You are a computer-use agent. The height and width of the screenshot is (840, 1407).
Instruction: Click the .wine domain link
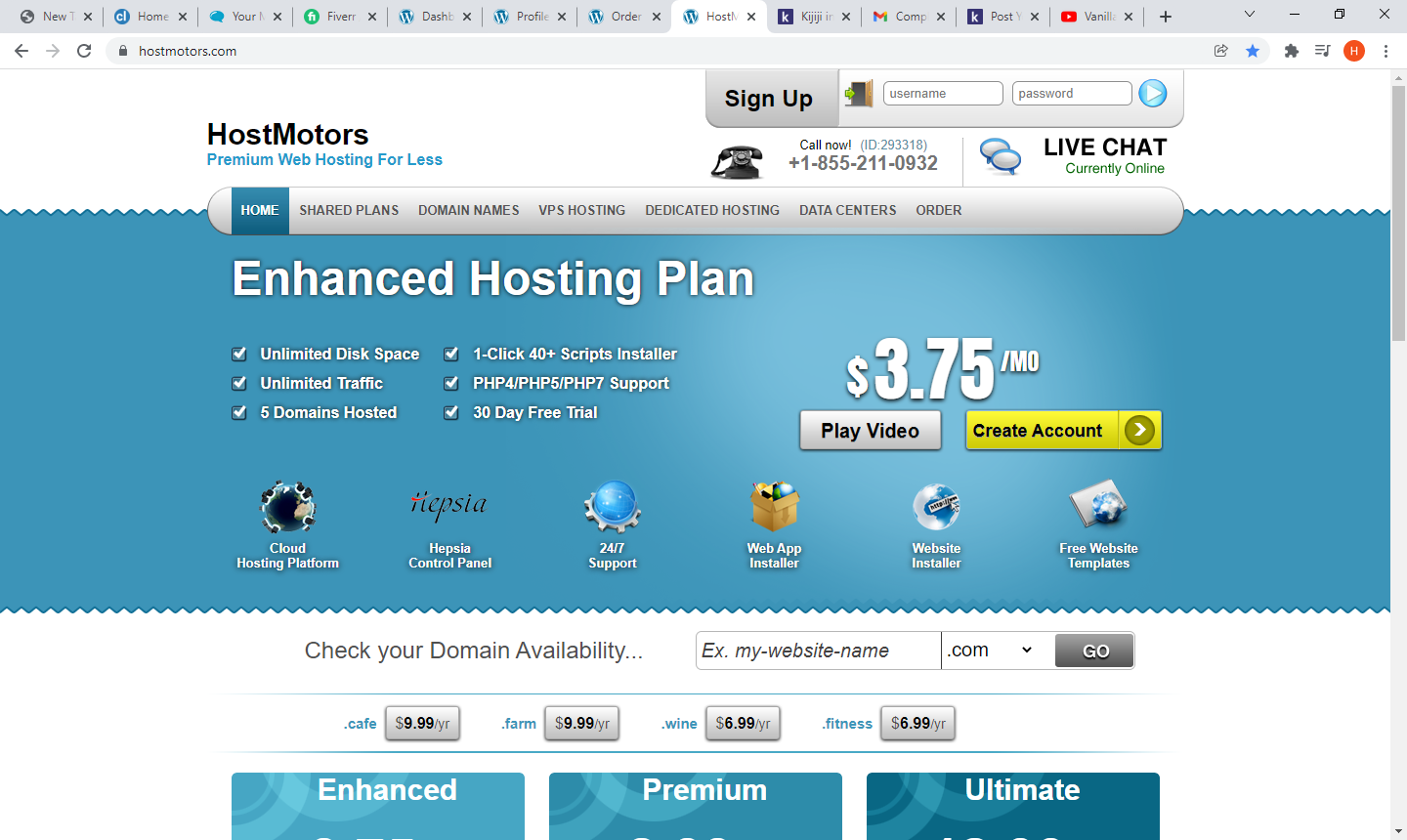coord(679,724)
